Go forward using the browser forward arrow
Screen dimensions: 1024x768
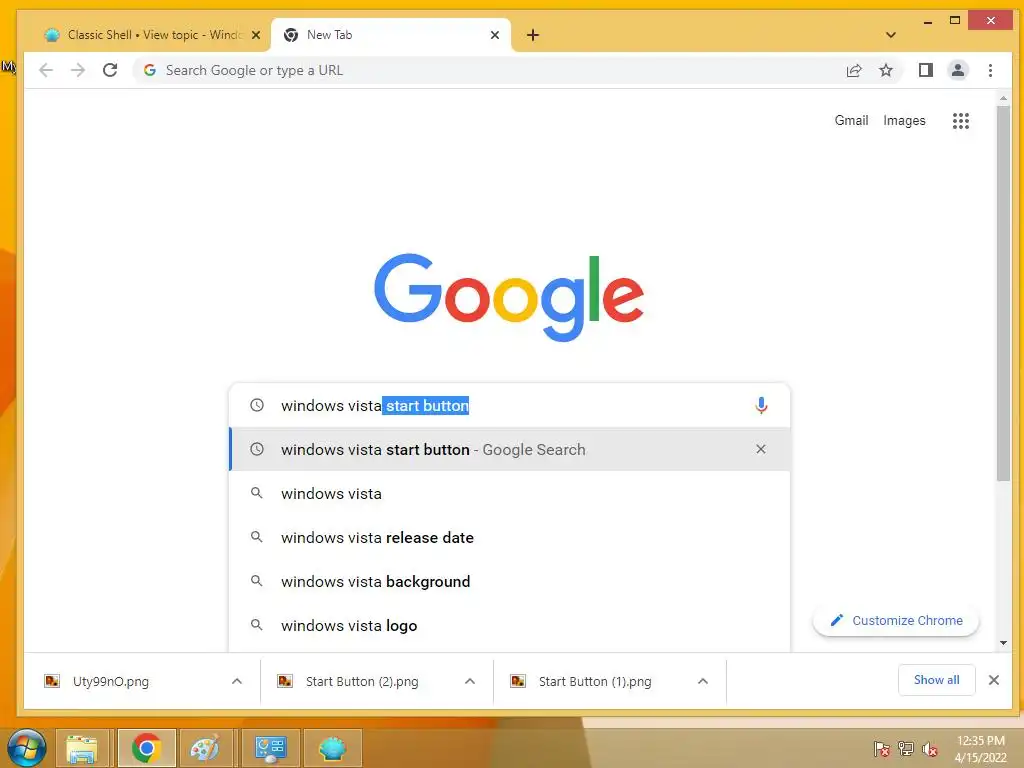pyautogui.click(x=78, y=70)
